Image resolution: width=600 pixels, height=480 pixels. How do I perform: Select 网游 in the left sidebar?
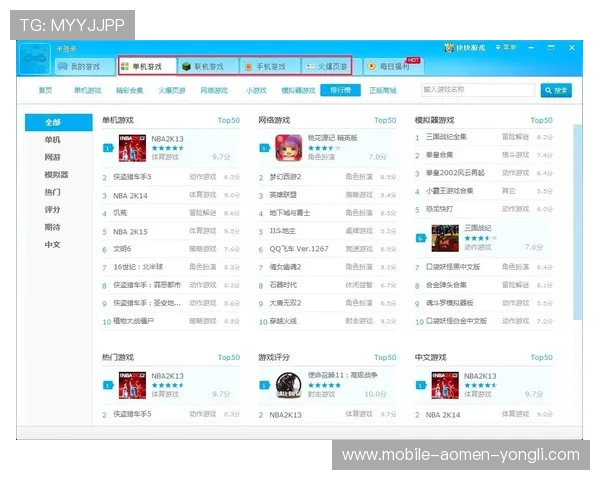pos(52,157)
